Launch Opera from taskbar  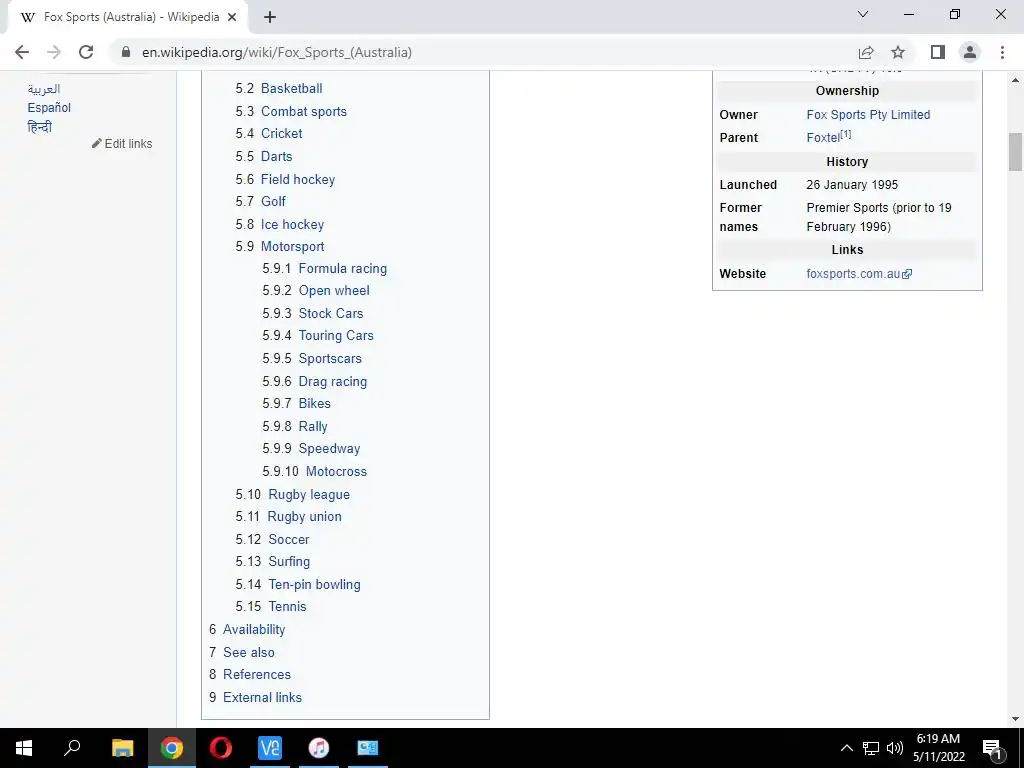pyautogui.click(x=221, y=748)
